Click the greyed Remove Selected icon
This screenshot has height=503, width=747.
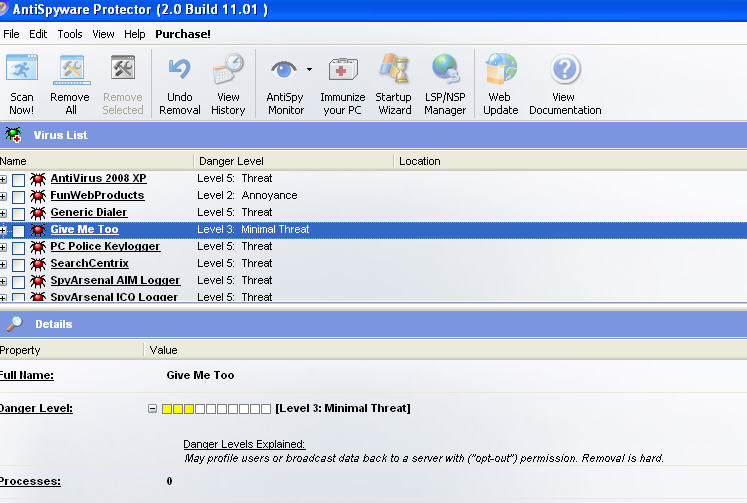[123, 68]
